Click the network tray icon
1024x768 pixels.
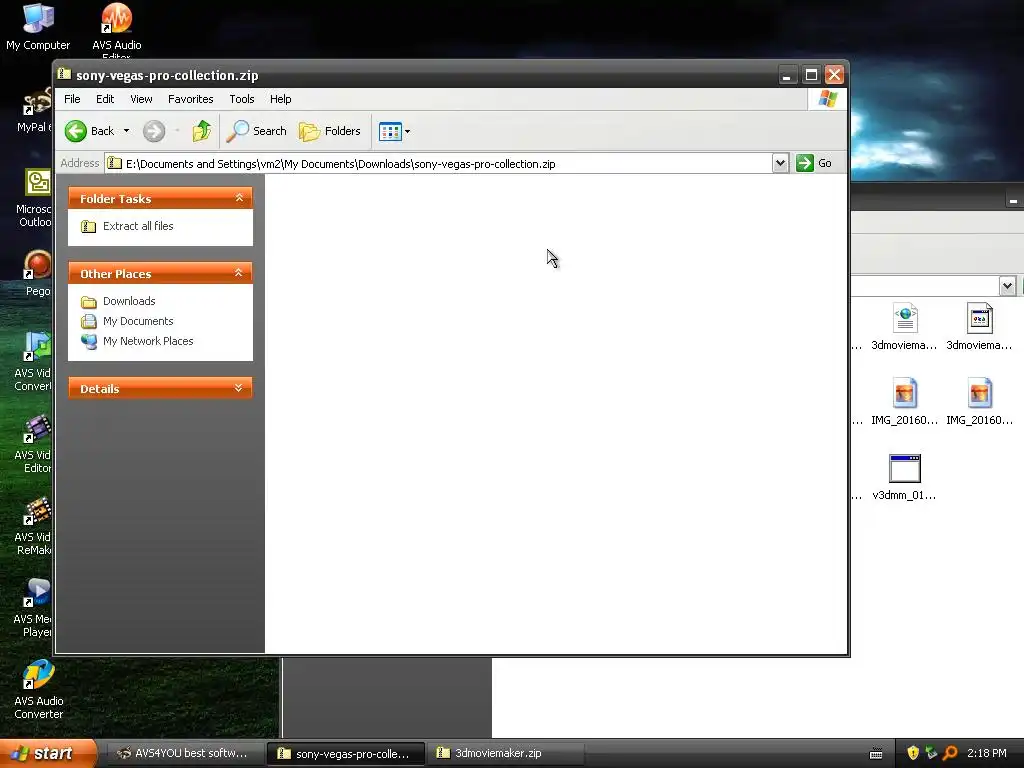931,753
